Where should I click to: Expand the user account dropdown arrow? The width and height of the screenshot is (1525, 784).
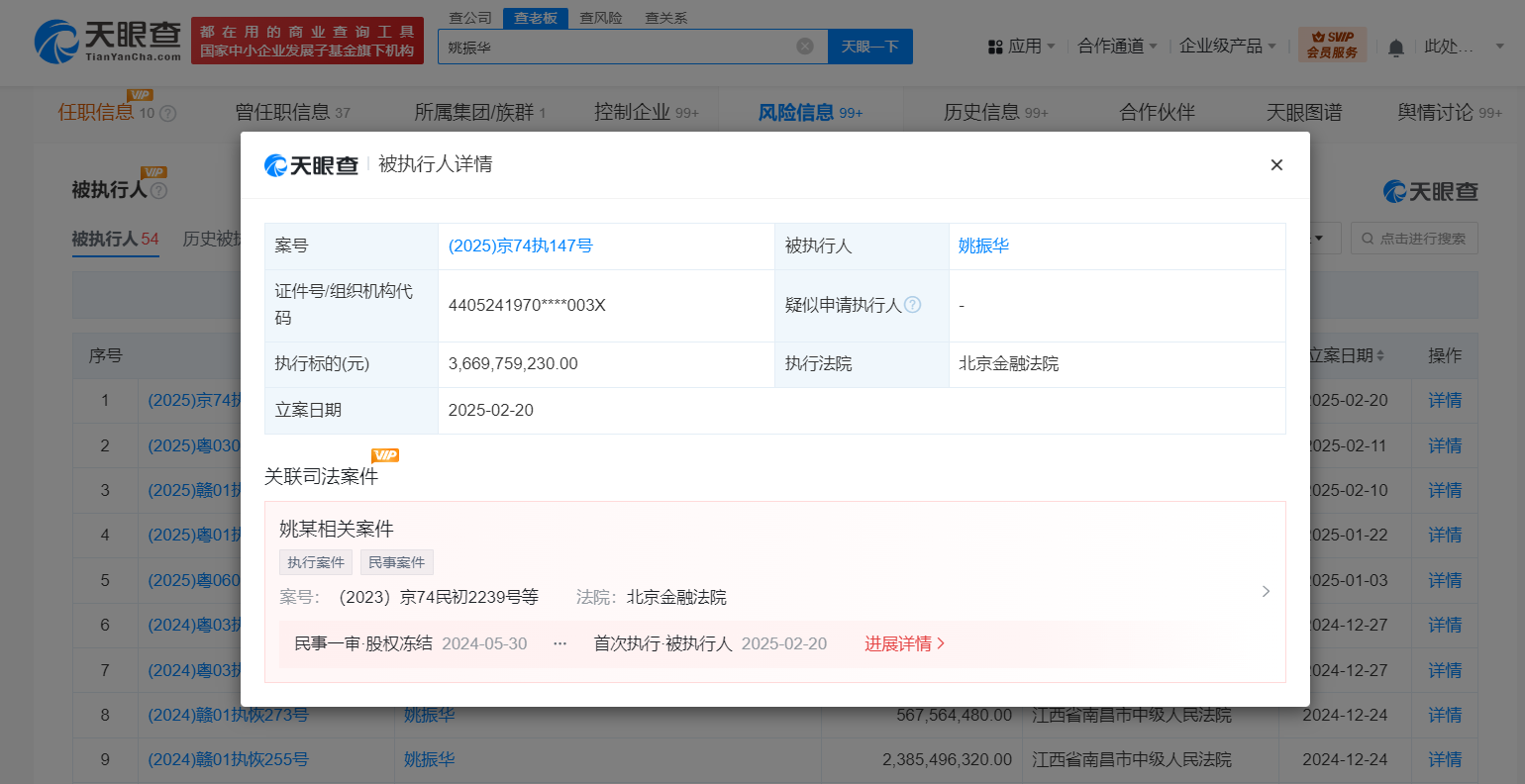tap(1499, 47)
